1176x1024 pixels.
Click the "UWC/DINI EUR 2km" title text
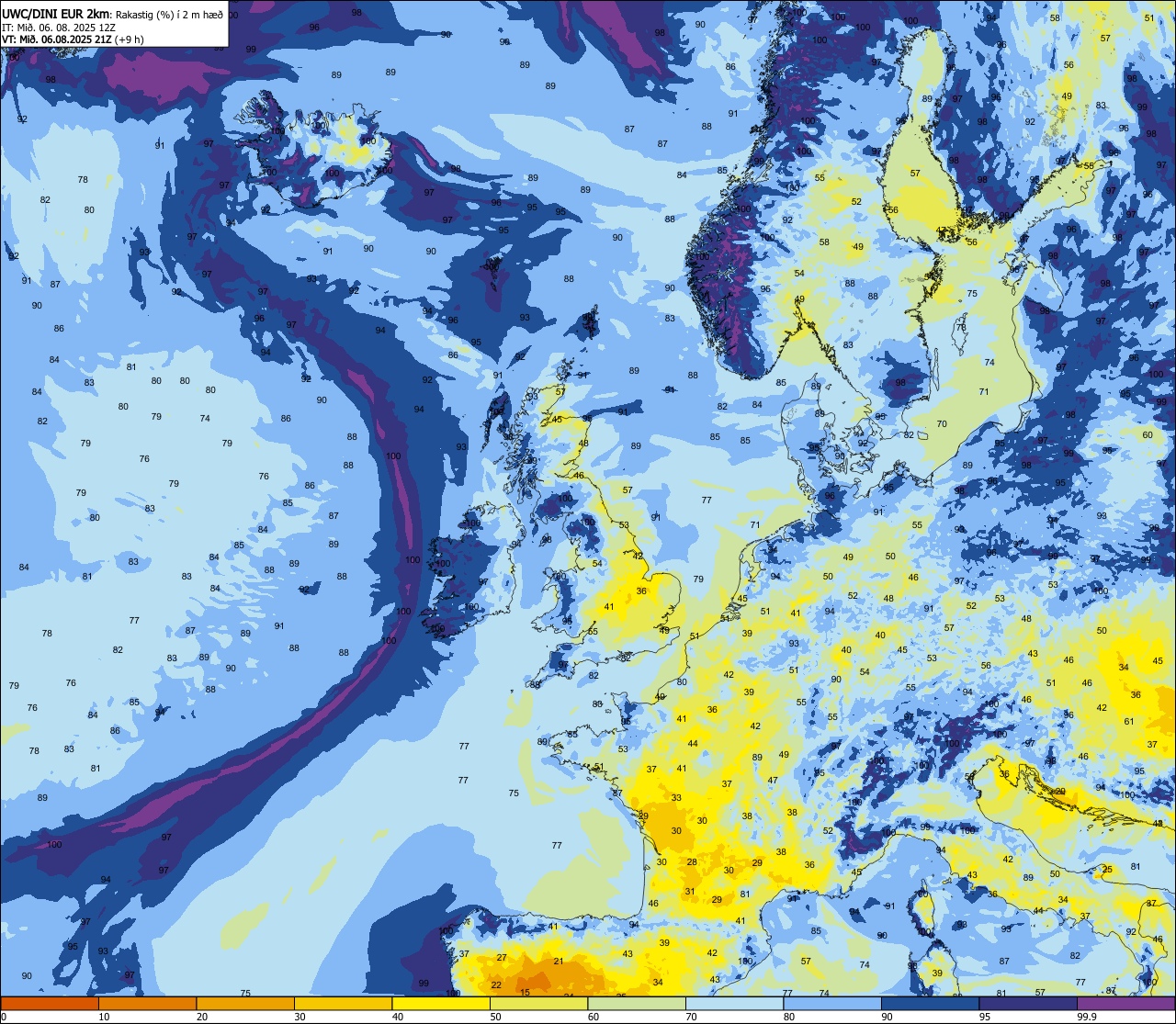56,14
